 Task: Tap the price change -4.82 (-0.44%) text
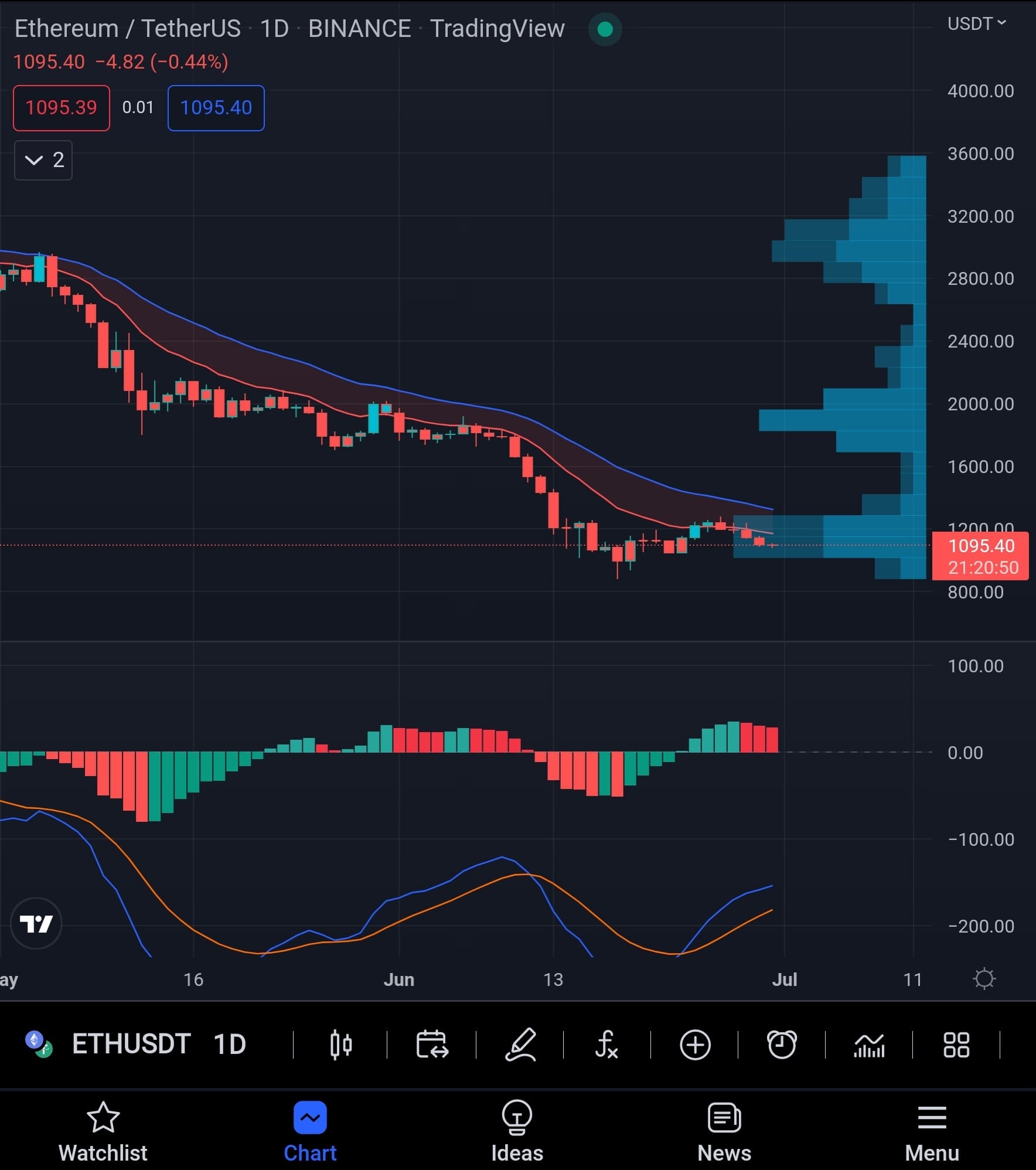pos(162,62)
